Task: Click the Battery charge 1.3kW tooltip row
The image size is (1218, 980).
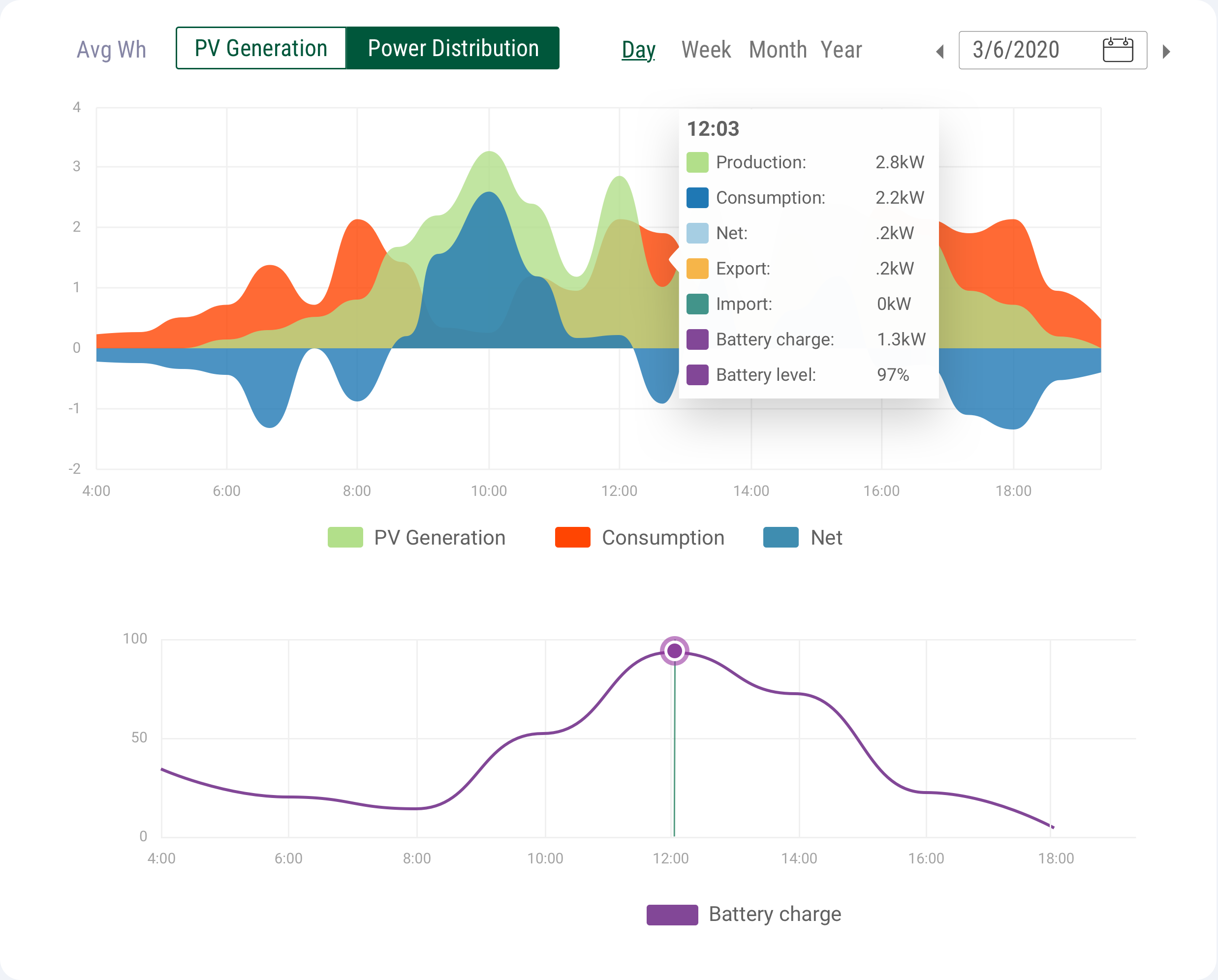Action: pyautogui.click(x=806, y=339)
